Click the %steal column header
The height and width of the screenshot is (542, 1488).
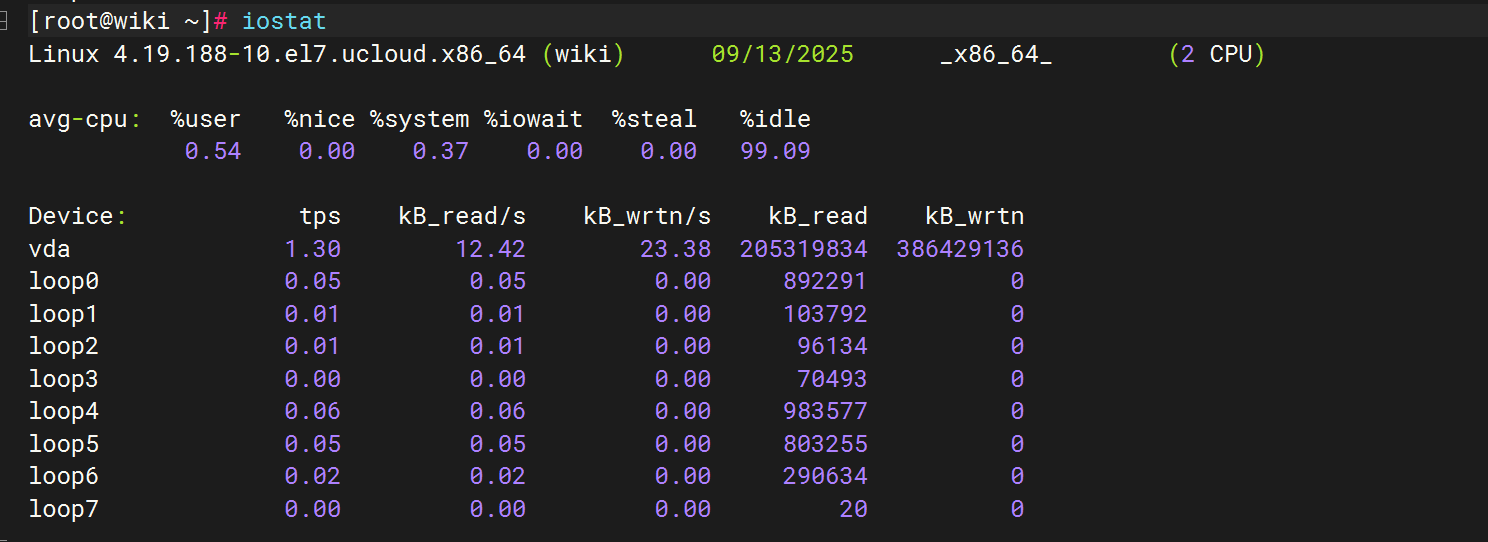[x=654, y=119]
